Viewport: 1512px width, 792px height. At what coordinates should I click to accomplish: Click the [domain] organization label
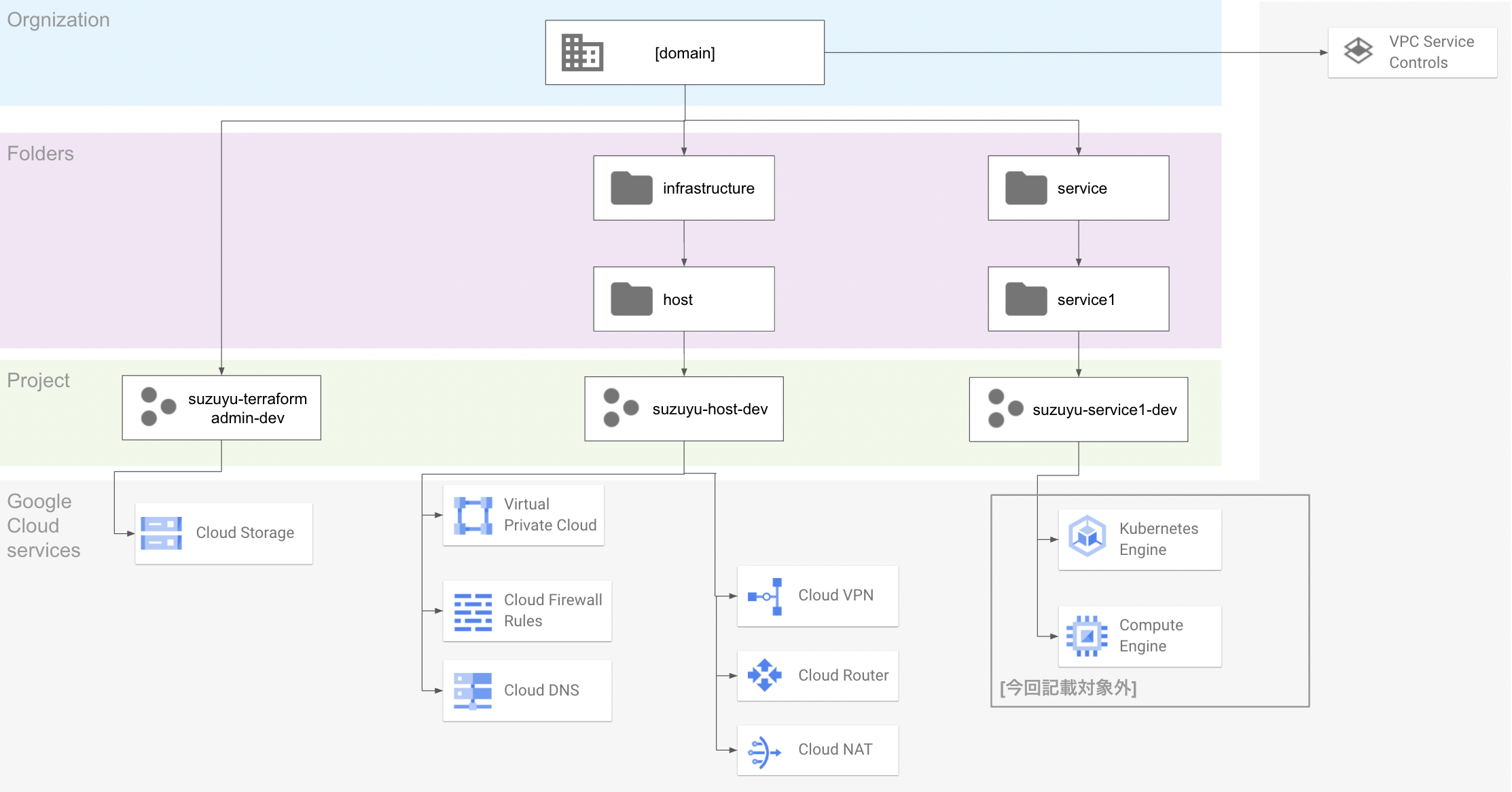tap(685, 53)
